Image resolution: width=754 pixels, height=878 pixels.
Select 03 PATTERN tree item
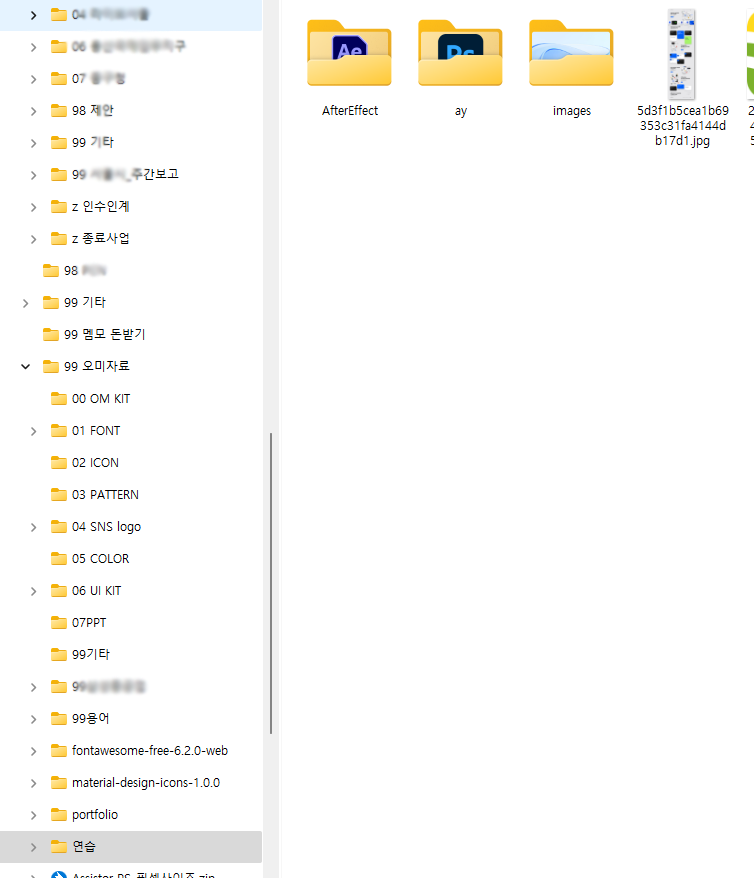(x=131, y=494)
